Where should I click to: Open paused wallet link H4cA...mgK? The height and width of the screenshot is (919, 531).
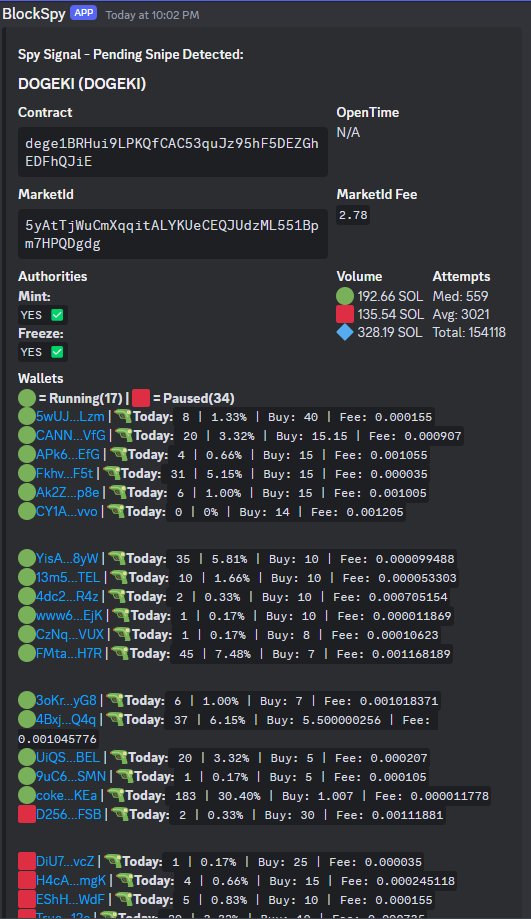(71, 880)
